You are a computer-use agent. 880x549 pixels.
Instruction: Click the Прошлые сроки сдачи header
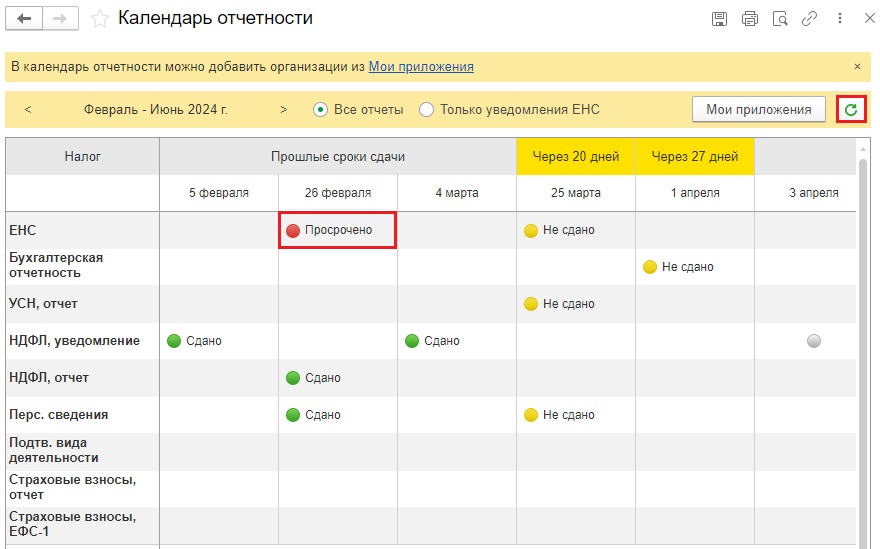pyautogui.click(x=338, y=157)
